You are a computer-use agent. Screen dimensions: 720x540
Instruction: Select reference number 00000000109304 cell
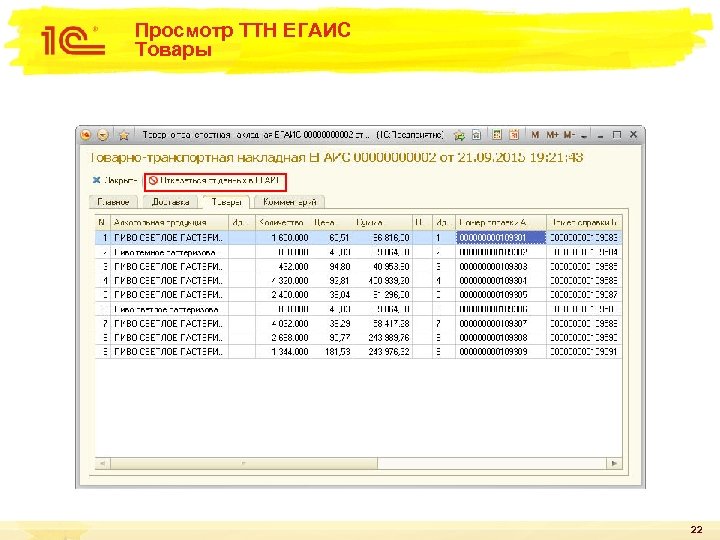click(501, 281)
